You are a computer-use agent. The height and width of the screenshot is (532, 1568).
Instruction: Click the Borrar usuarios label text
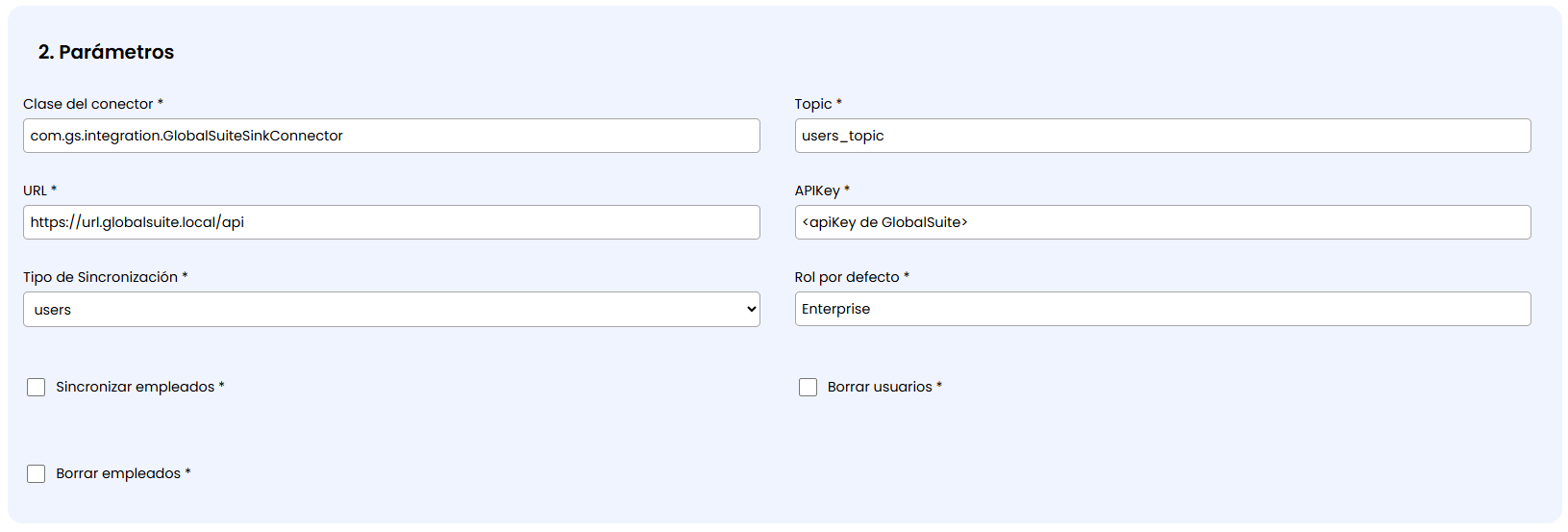[880, 387]
